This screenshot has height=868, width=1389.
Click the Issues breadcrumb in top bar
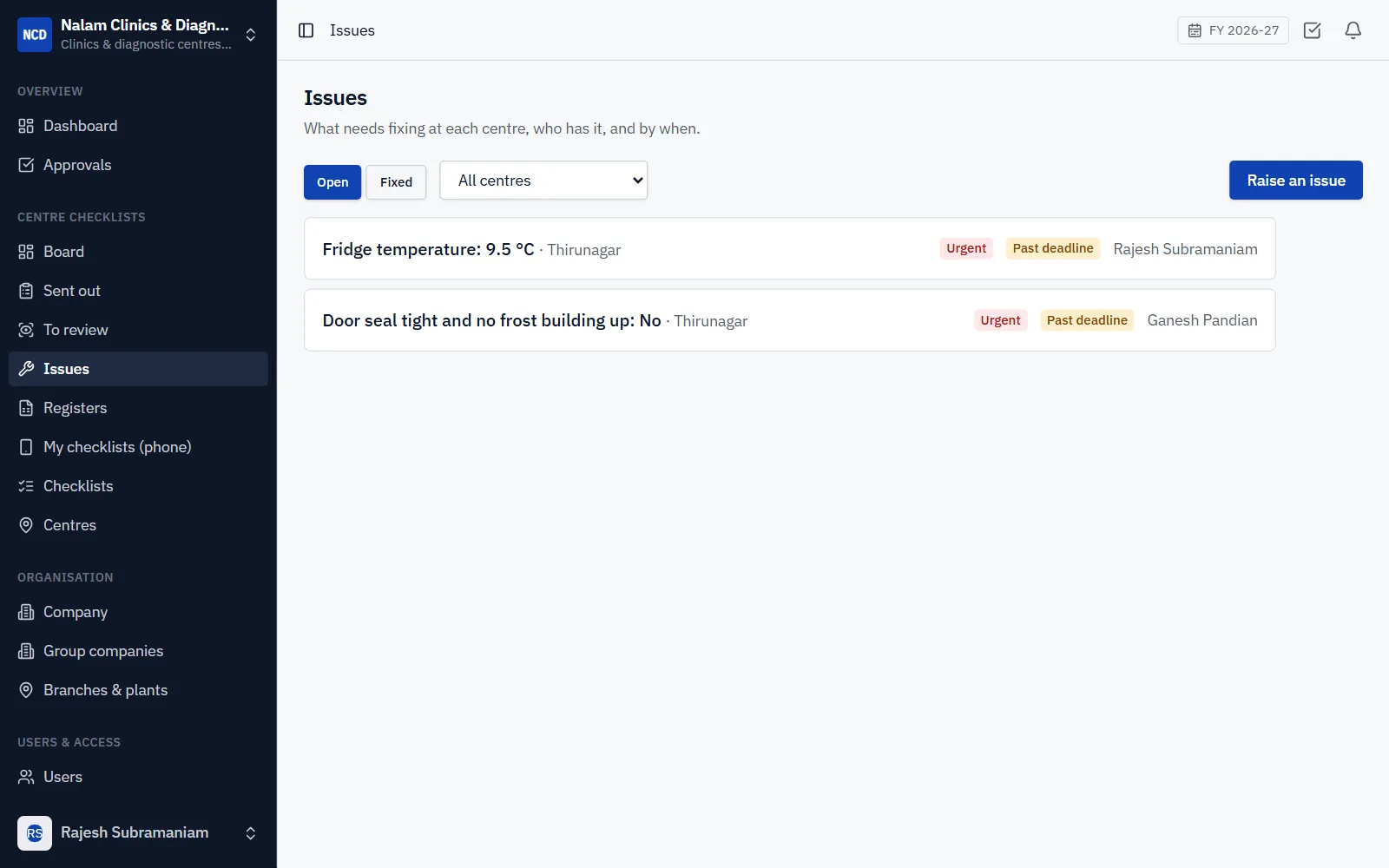point(352,30)
